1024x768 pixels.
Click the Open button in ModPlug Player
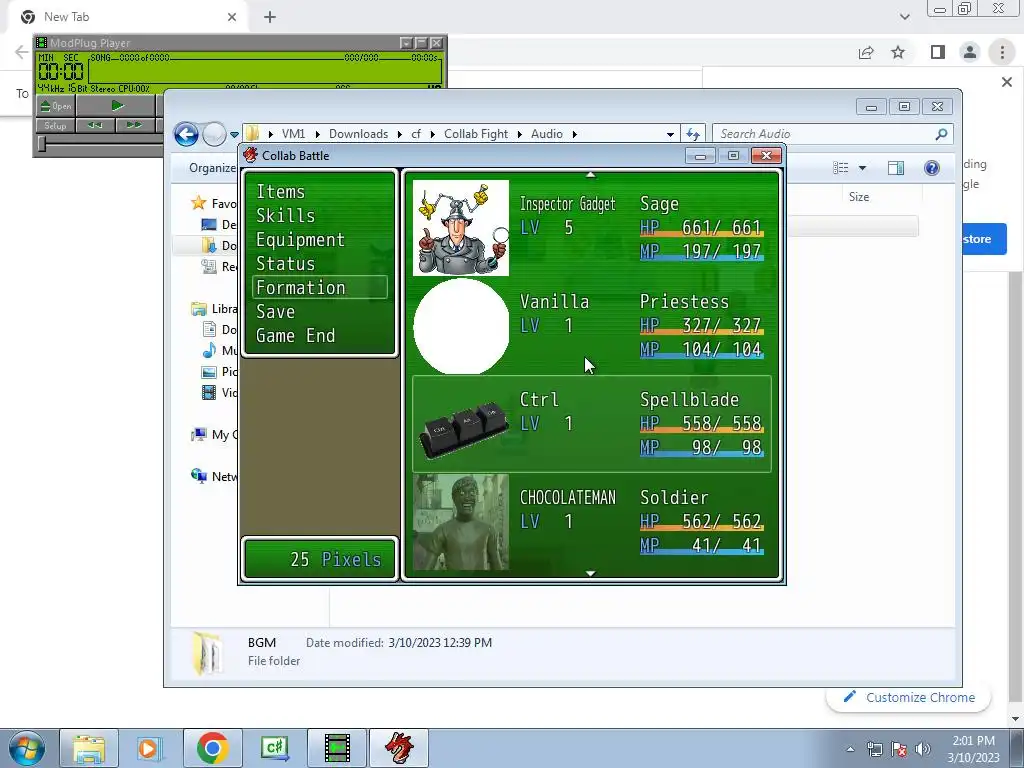tap(55, 106)
